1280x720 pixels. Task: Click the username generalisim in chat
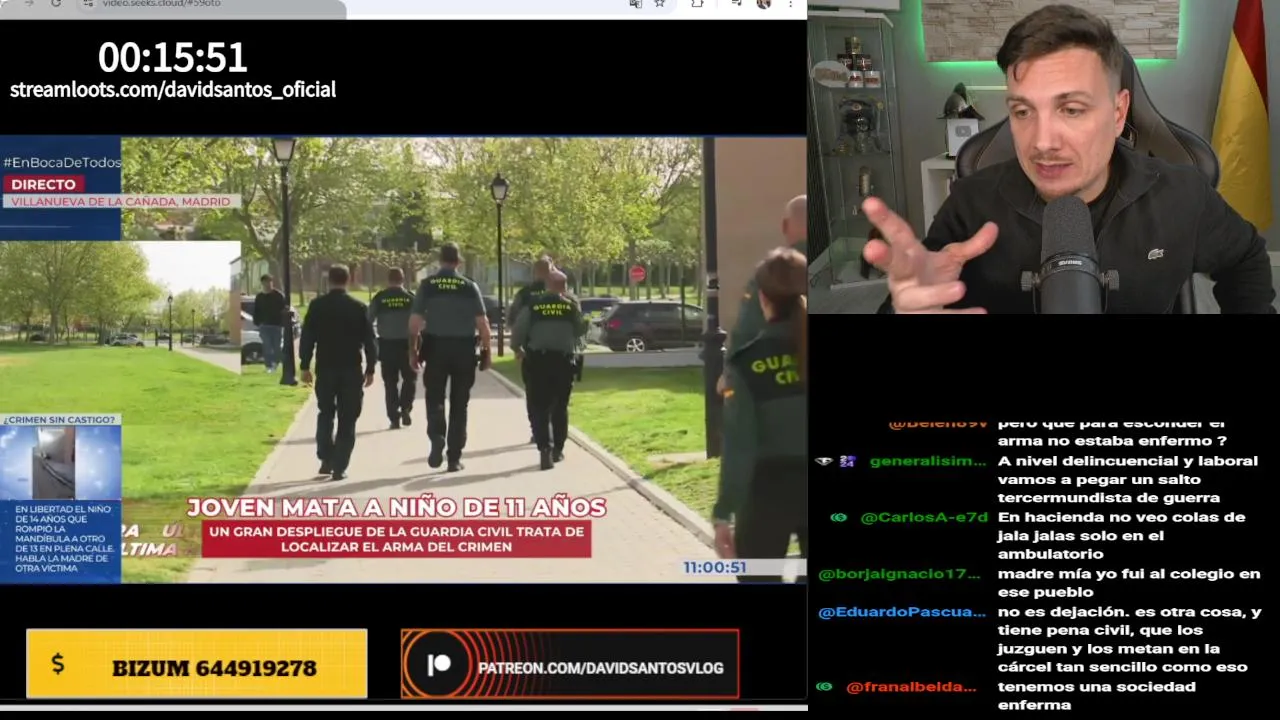pos(928,461)
